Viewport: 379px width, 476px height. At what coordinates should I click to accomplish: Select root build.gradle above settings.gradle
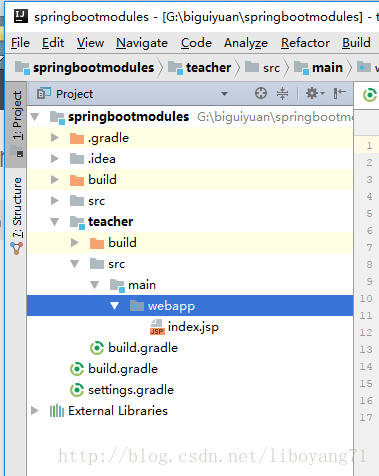pyautogui.click(x=123, y=369)
